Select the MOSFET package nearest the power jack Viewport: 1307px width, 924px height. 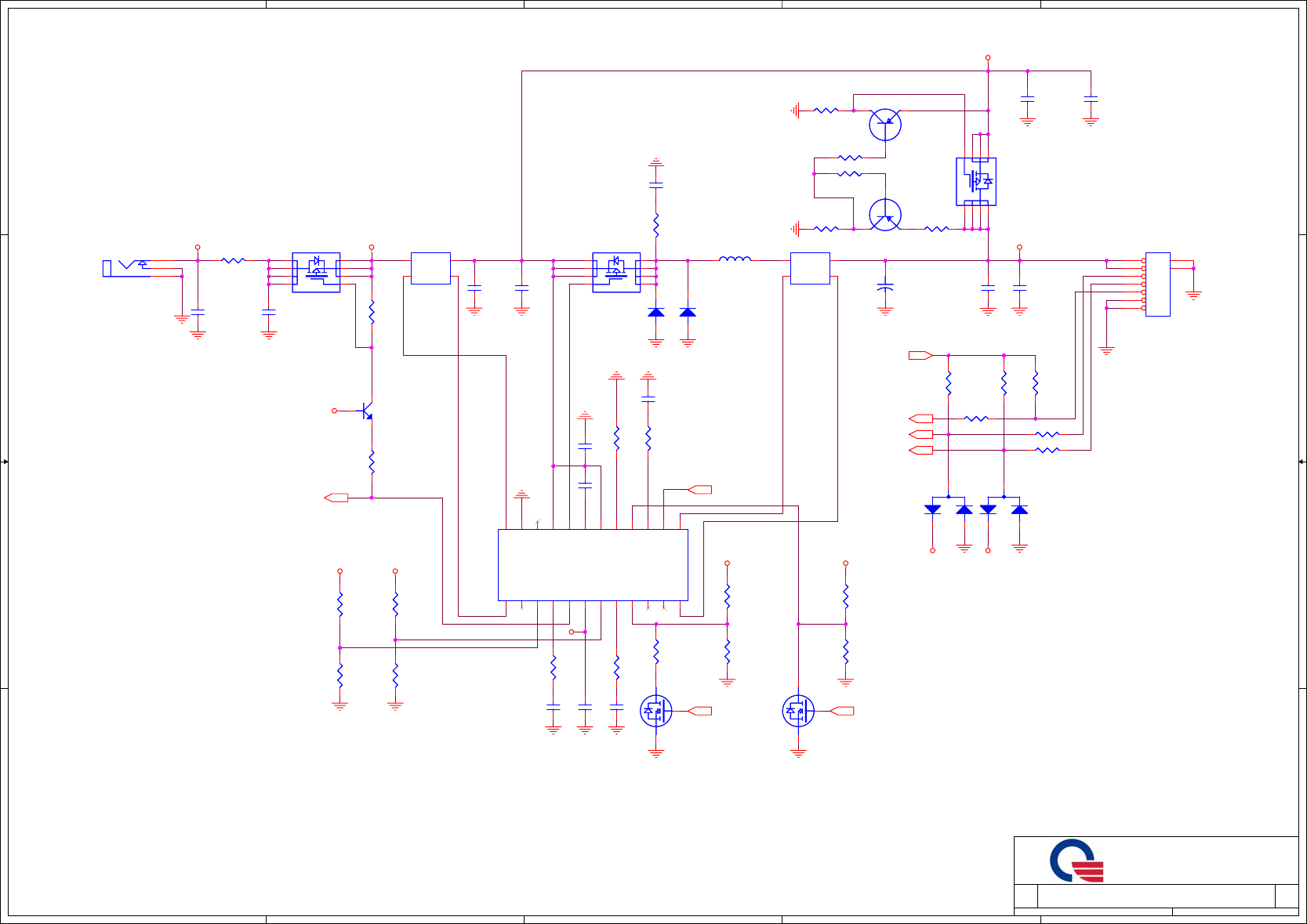(316, 273)
